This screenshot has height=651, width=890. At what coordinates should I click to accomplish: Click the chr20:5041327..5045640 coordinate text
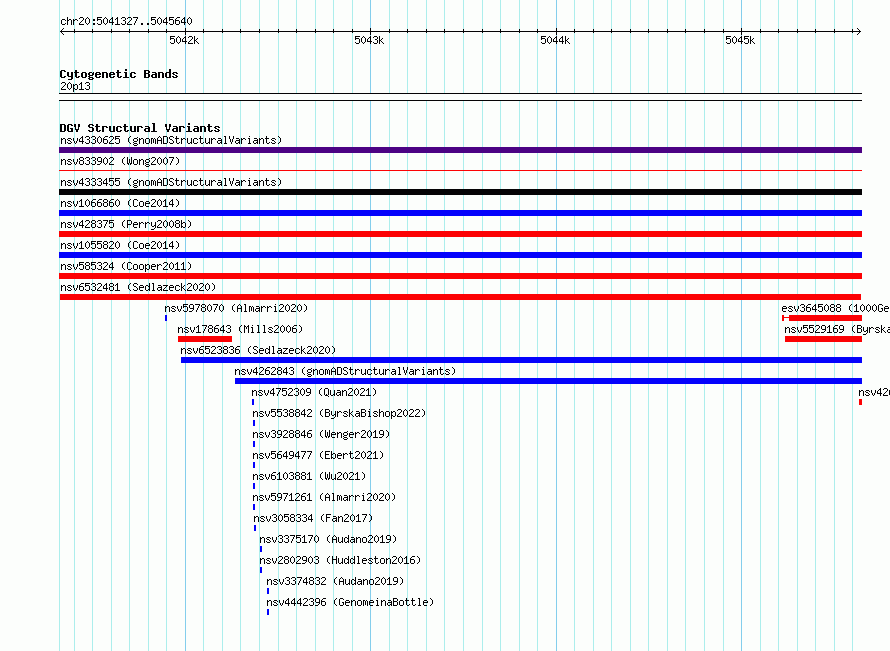point(126,21)
